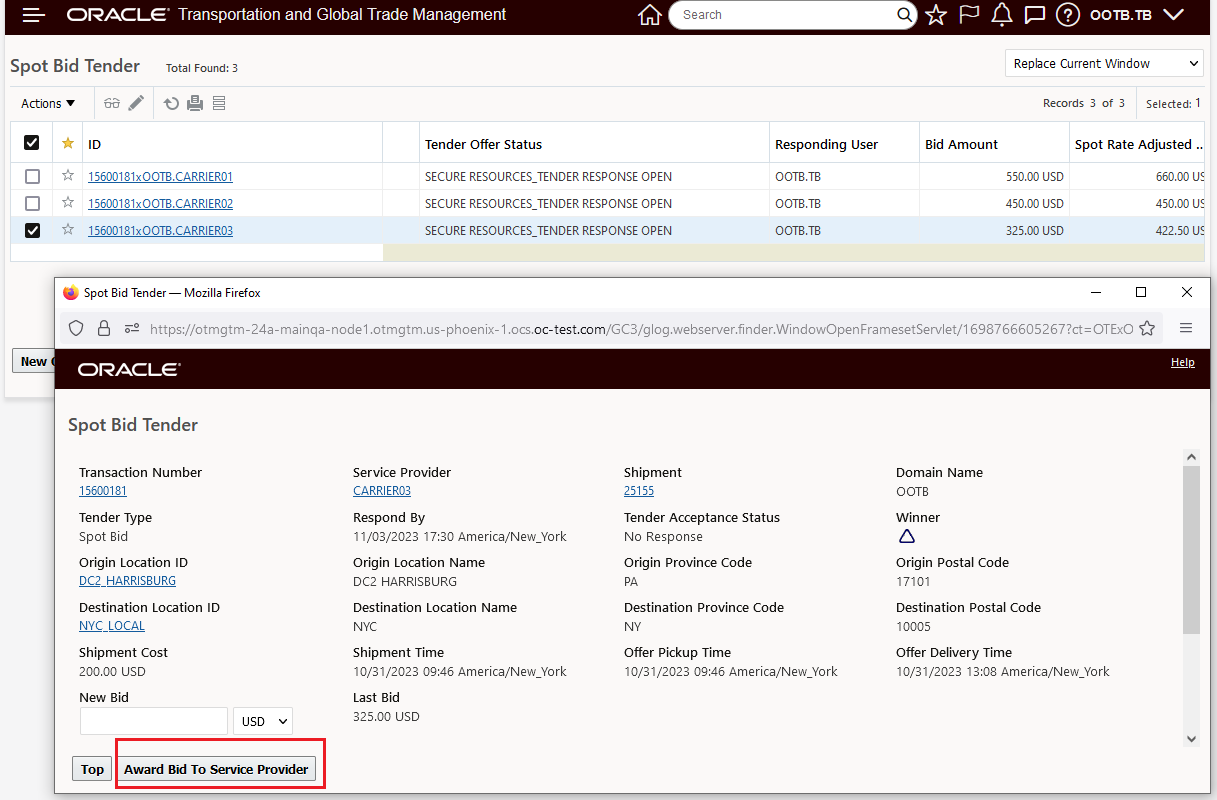Open the hamburger navigation menu

pyautogui.click(x=34, y=15)
